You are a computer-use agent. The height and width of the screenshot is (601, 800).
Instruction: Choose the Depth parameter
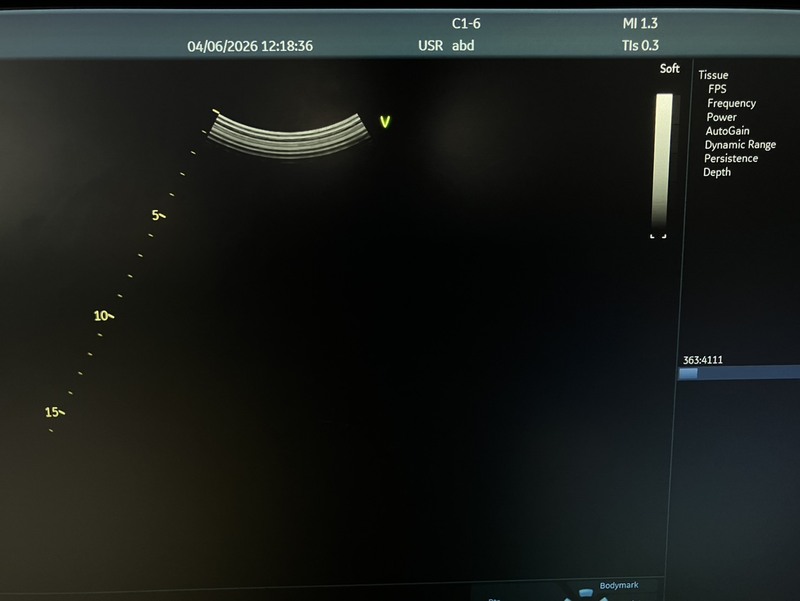tap(717, 172)
